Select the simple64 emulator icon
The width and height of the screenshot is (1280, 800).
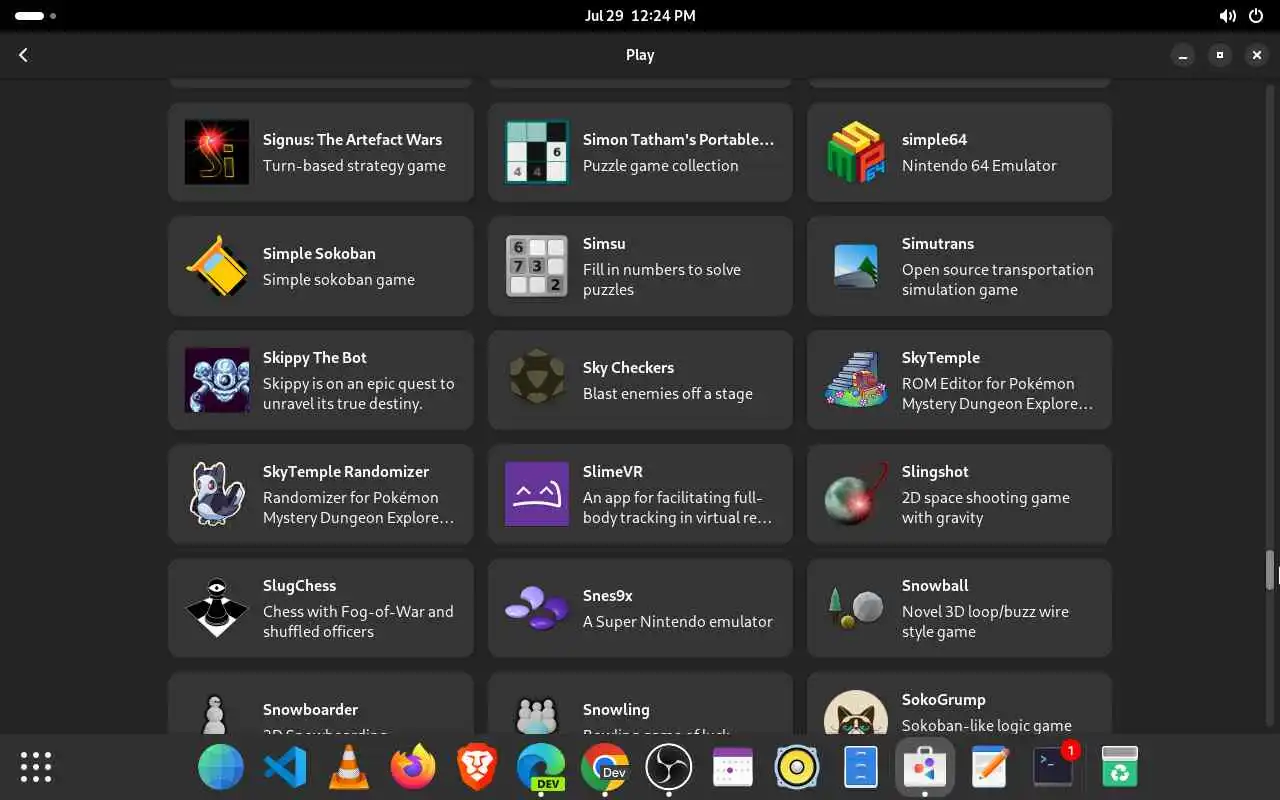[x=856, y=152]
